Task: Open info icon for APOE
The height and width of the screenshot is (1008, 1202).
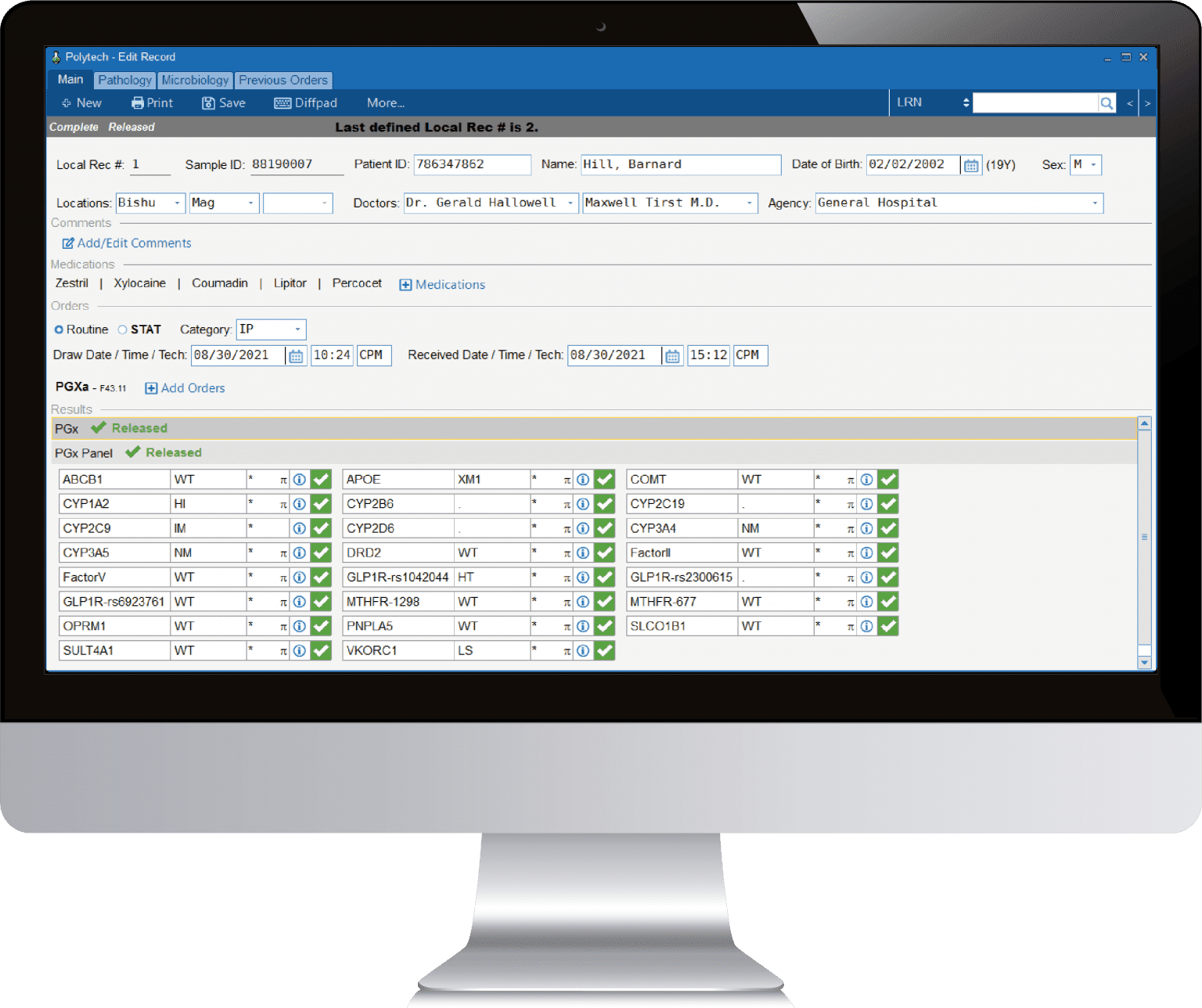Action: (583, 480)
